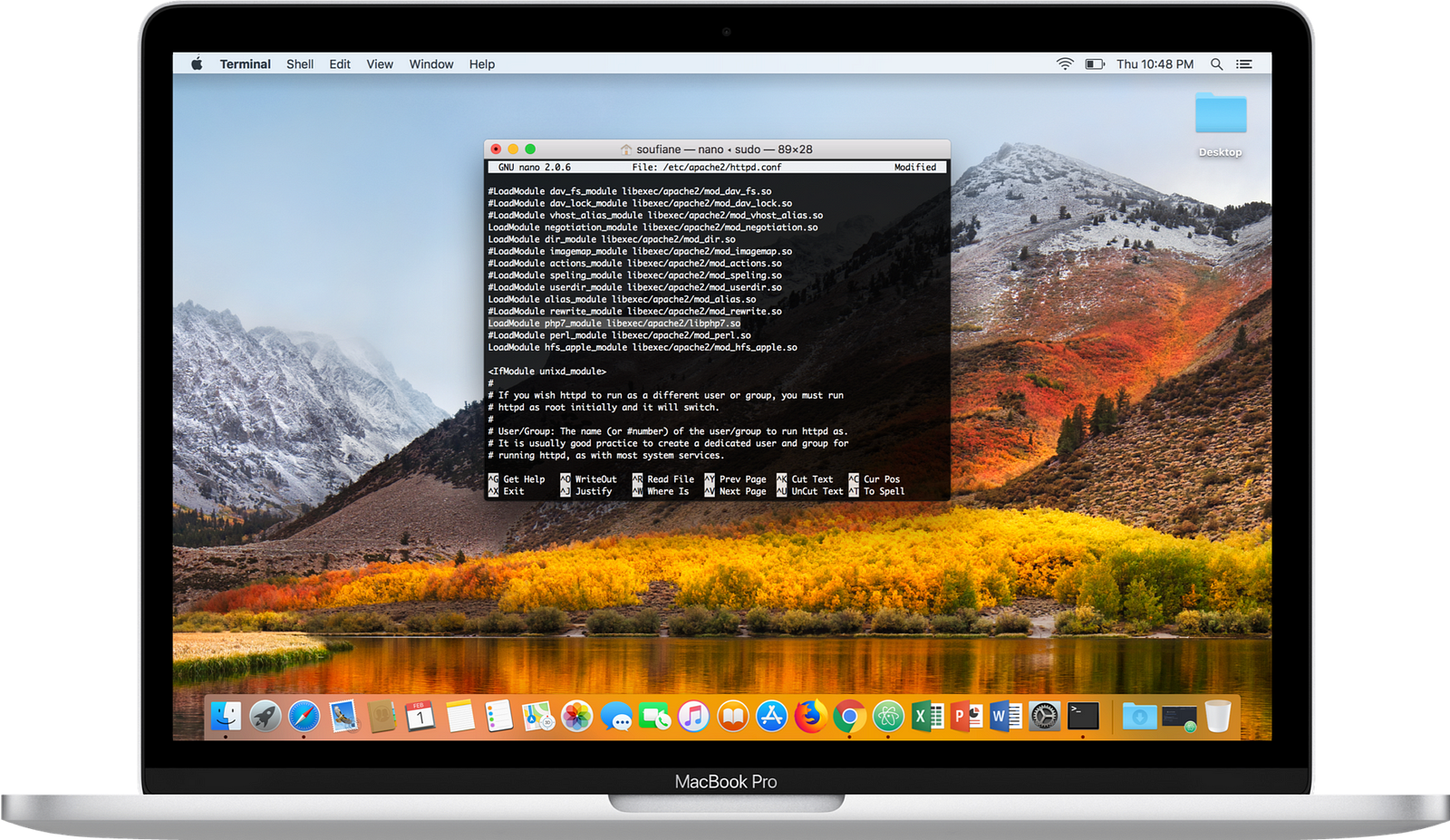Click the Get Help shortcut label
Image resolution: width=1450 pixels, height=840 pixels.
(525, 479)
